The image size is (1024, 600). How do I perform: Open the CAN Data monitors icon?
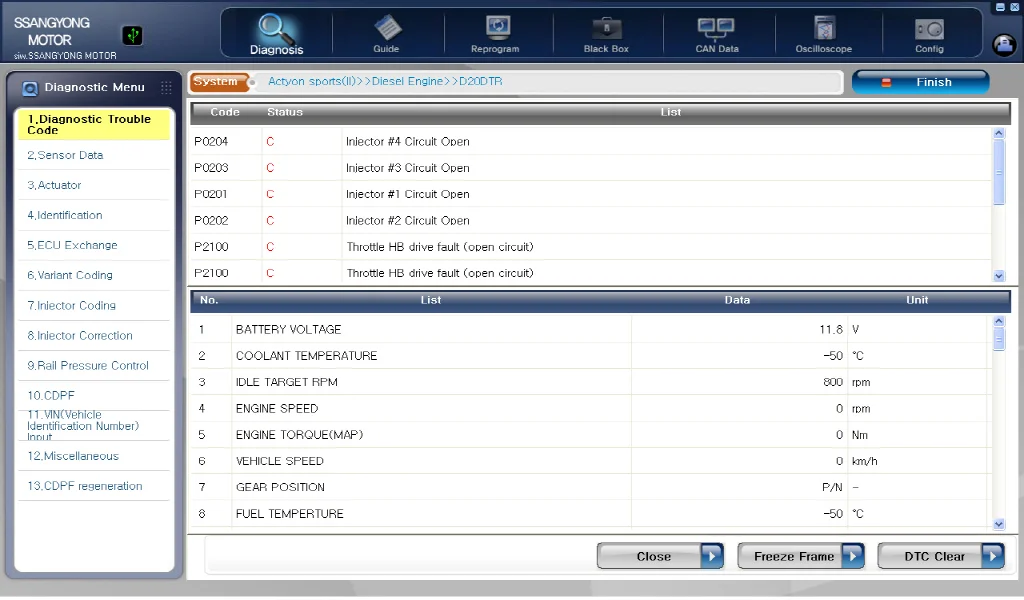tap(716, 29)
